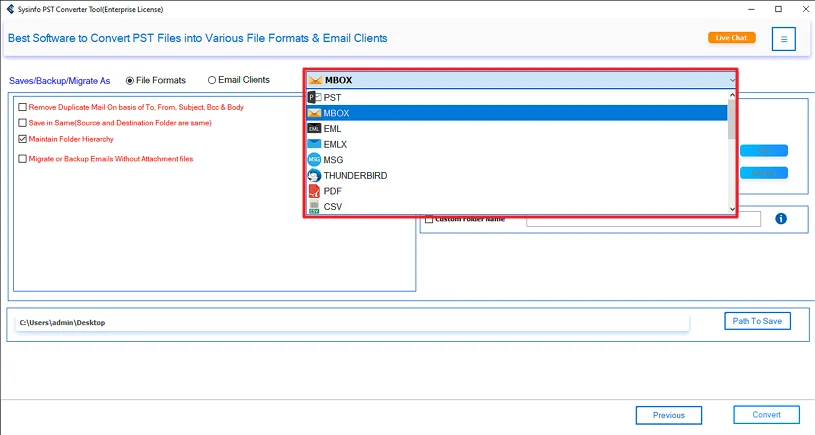Screen dimensions: 815x435
Task: Select the File Formats radio button
Action: [130, 81]
